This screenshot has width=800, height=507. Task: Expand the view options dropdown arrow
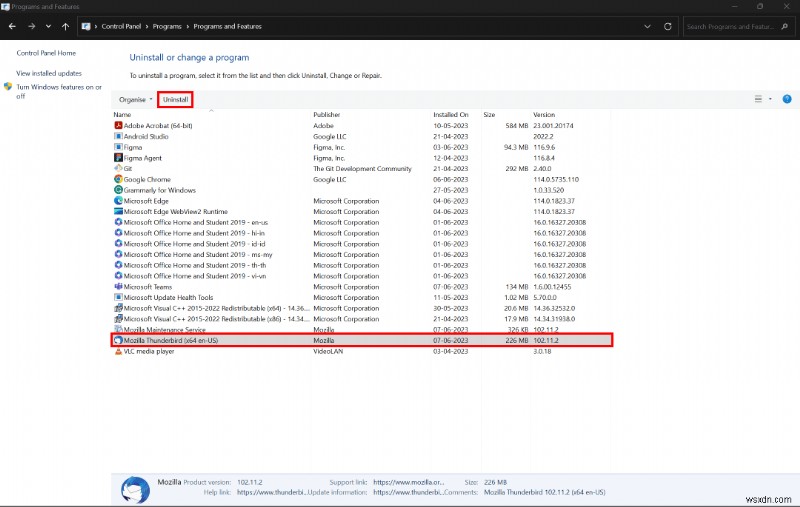[770, 99]
